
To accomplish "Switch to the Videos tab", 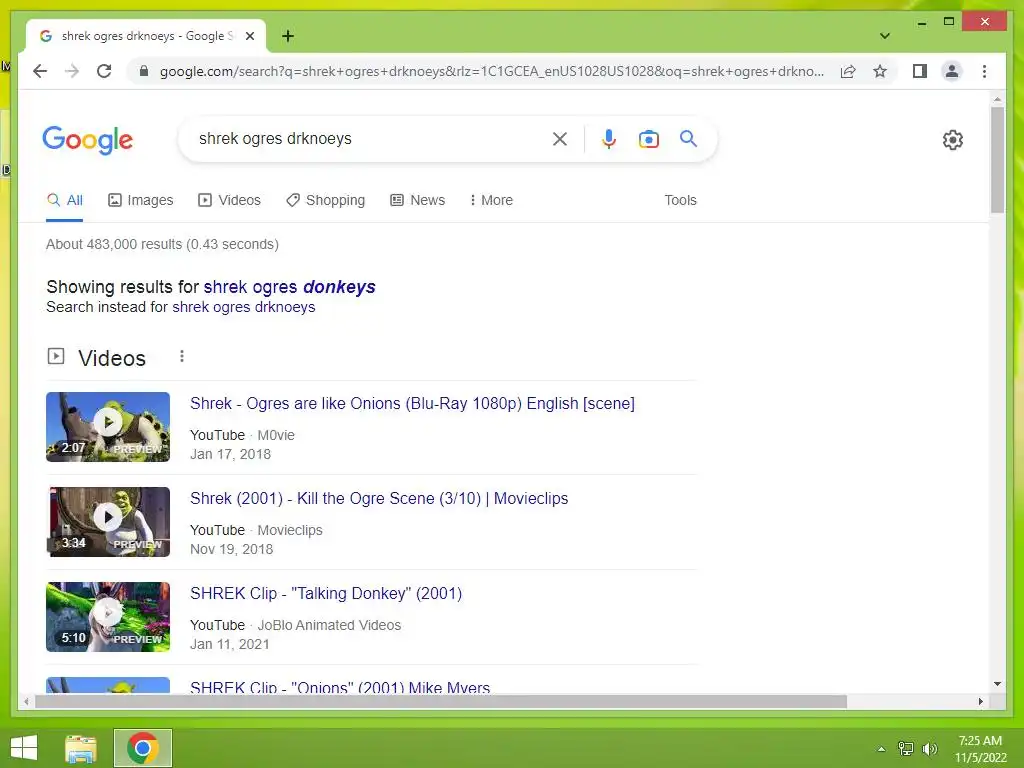I will [x=229, y=200].
